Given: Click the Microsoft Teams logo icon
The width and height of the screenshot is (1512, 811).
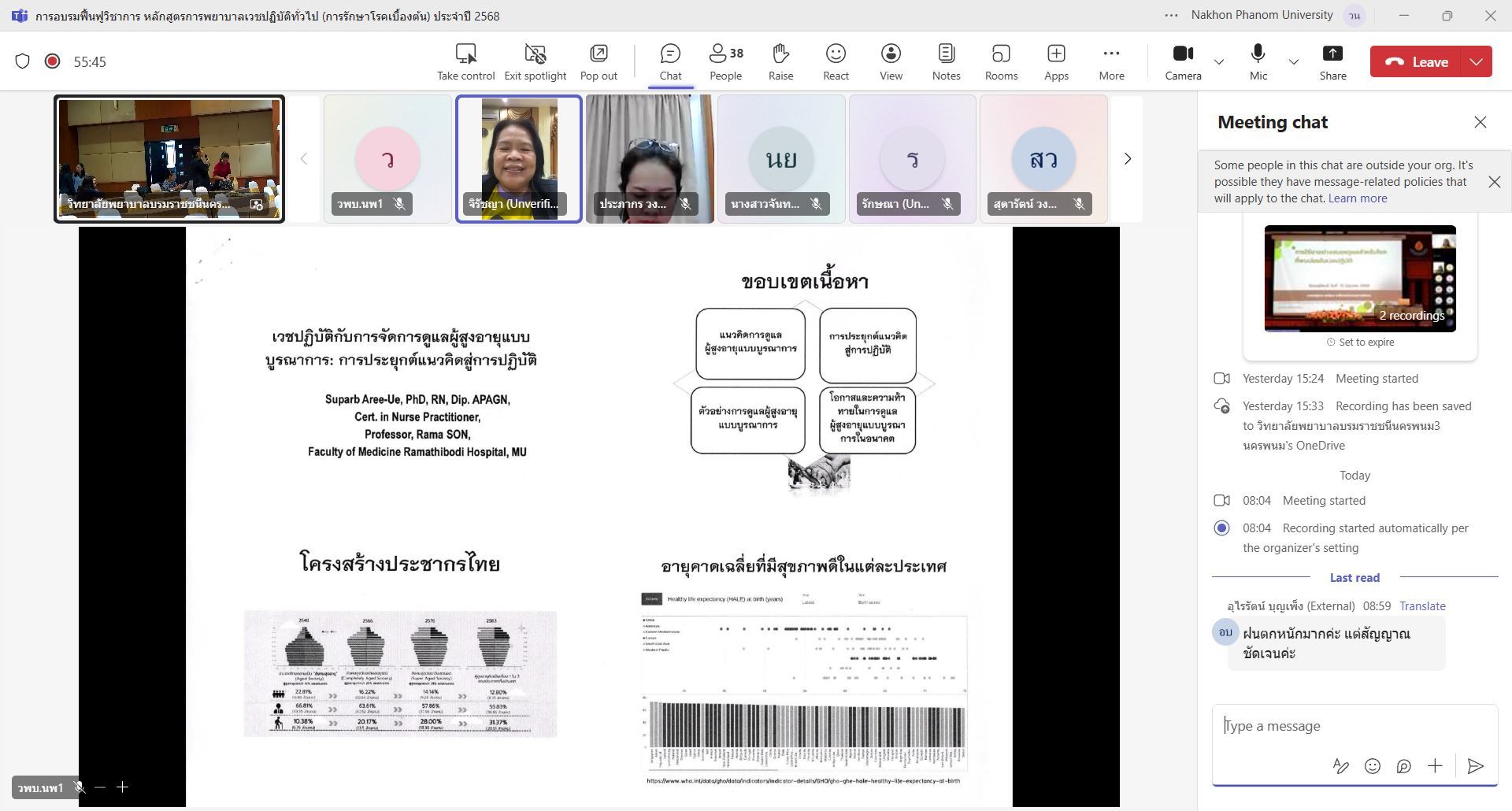Looking at the screenshot, I should click(x=19, y=16).
